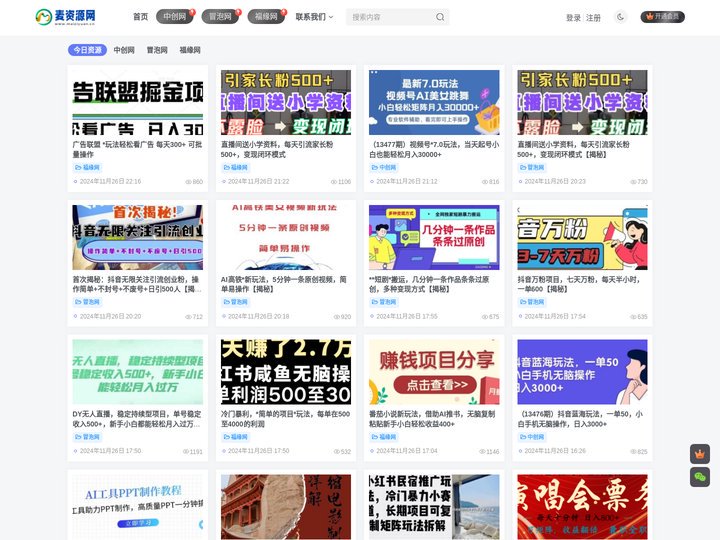Click the crown floating side button
This screenshot has height=540, width=720.
click(x=699, y=454)
